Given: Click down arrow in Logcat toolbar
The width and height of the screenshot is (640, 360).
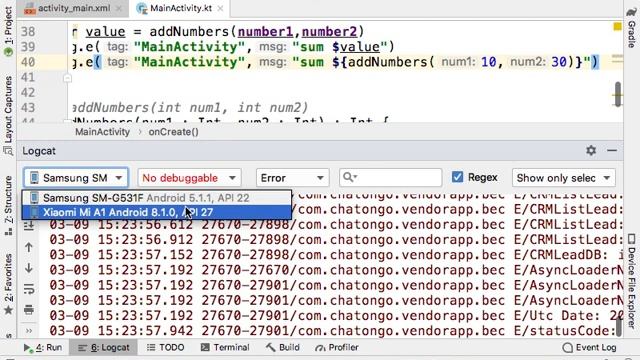Looking at the screenshot, I should (x=29, y=268).
